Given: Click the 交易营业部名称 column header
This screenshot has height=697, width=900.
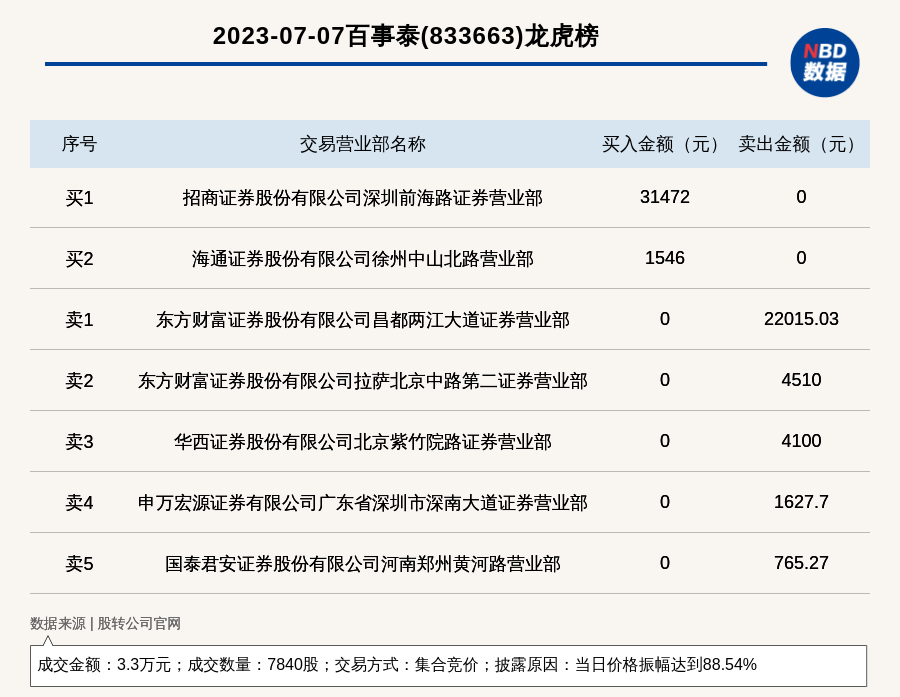Looking at the screenshot, I should tap(363, 144).
